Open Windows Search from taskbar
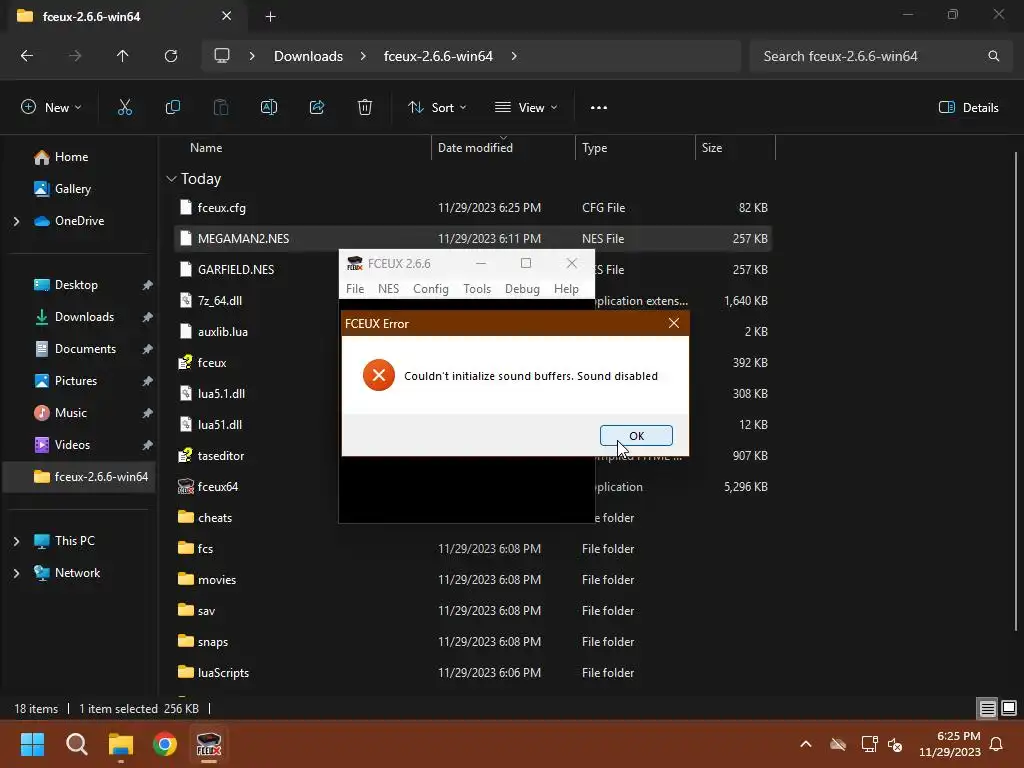 coord(76,744)
